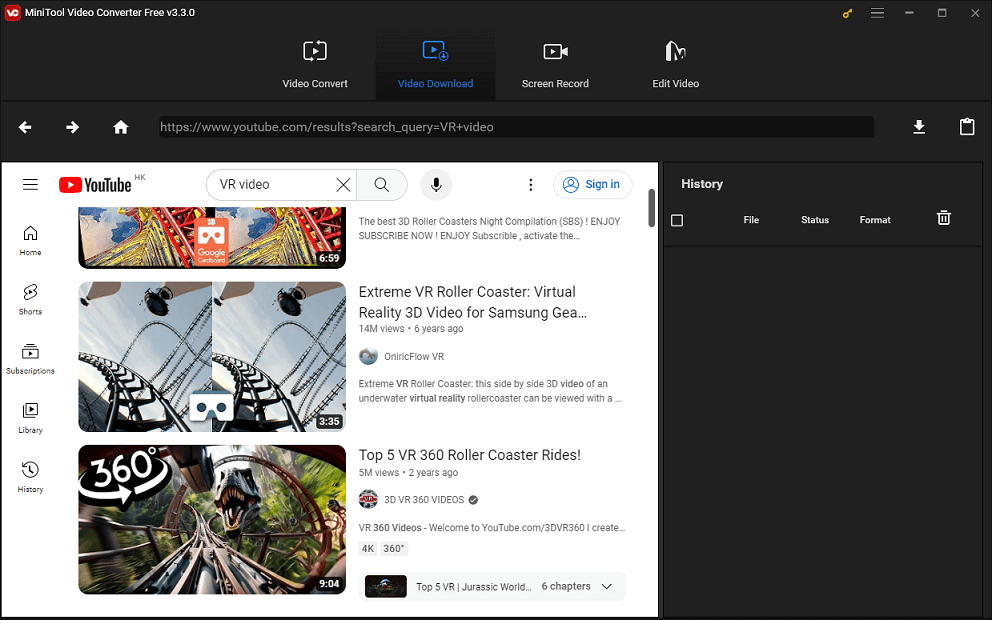Open the Edit Video tab
This screenshot has width=992, height=620.
(675, 65)
